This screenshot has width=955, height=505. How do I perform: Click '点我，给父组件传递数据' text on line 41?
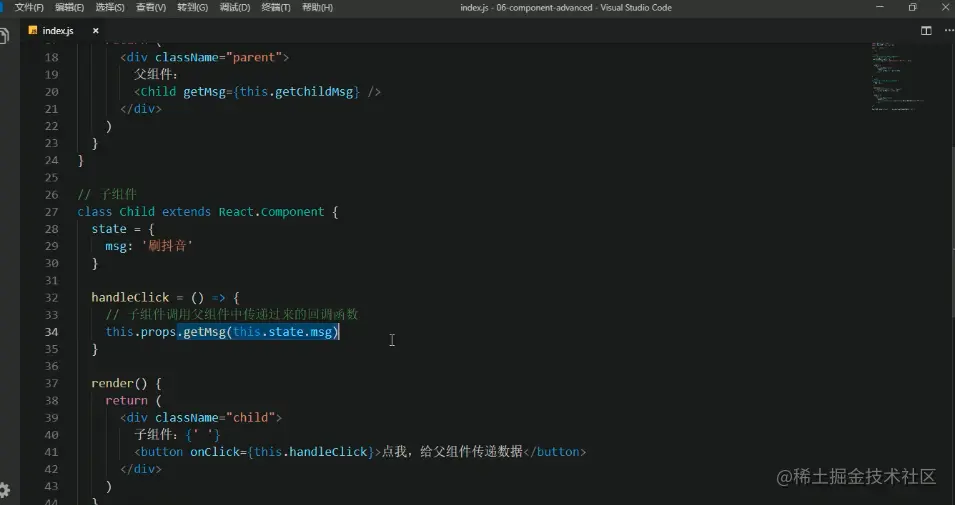[x=452, y=451]
